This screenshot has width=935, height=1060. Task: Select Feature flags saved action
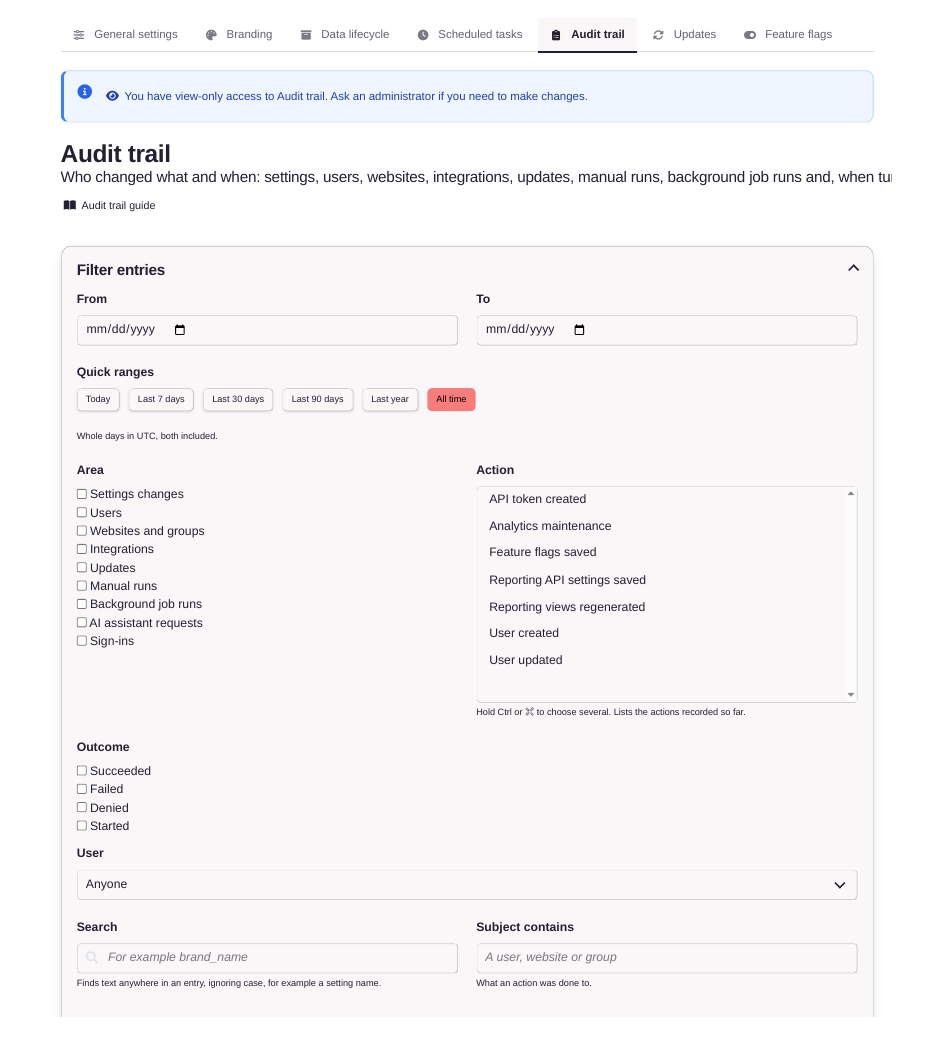661,552
